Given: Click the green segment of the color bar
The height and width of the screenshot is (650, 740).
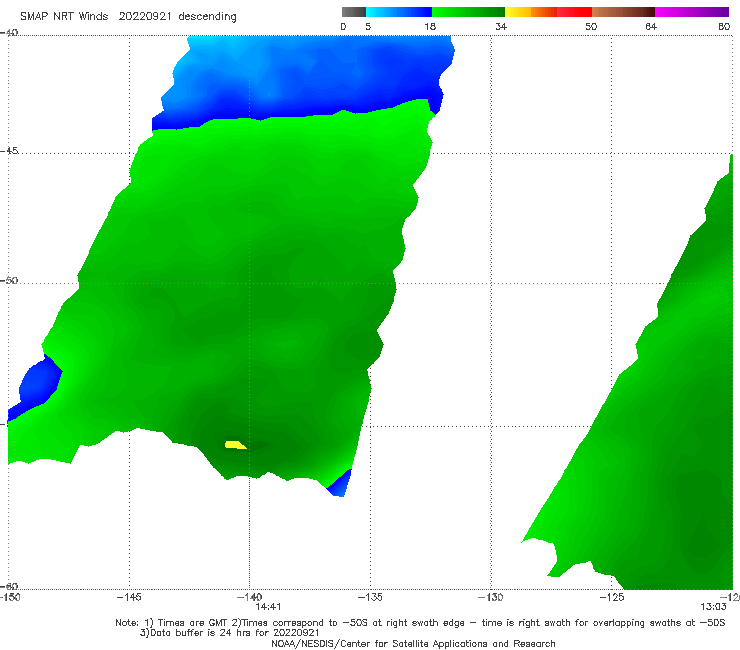Looking at the screenshot, I should [468, 12].
